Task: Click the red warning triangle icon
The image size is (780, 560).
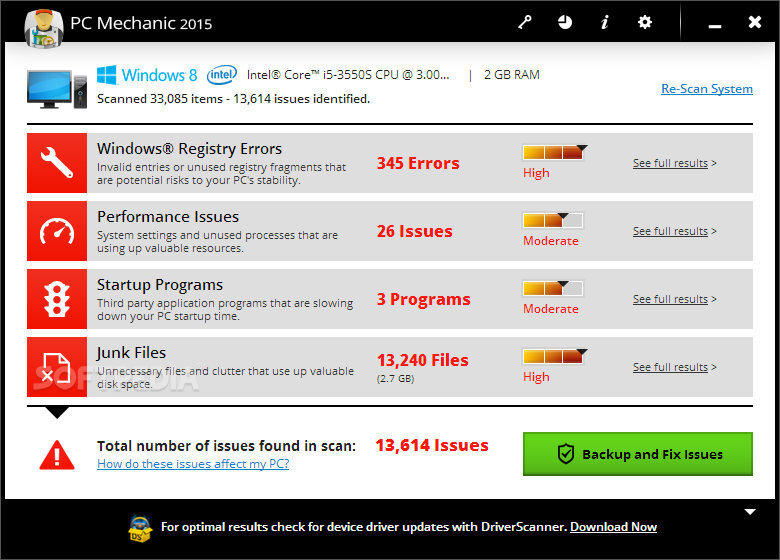Action: [x=56, y=454]
